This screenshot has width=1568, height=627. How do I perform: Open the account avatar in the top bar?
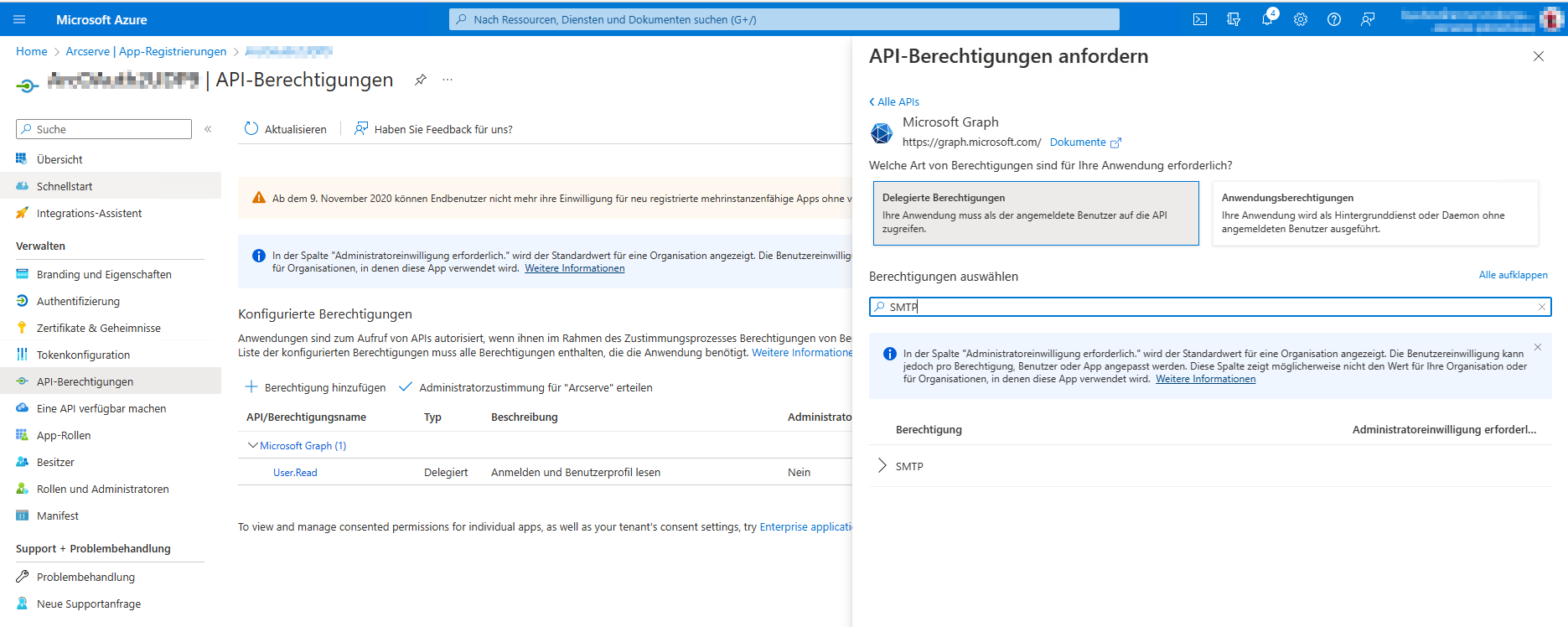point(1551,19)
